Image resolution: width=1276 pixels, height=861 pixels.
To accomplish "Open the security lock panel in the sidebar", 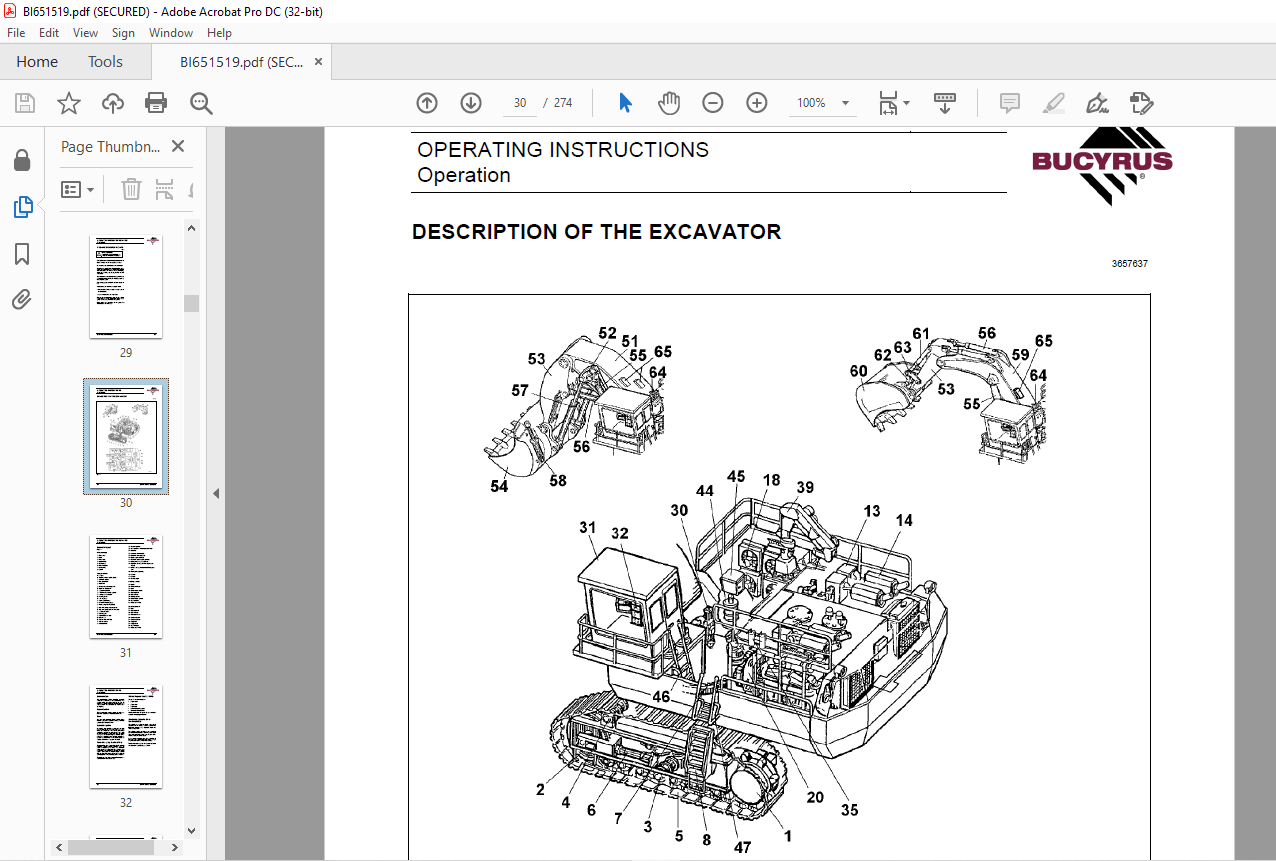I will point(22,161).
